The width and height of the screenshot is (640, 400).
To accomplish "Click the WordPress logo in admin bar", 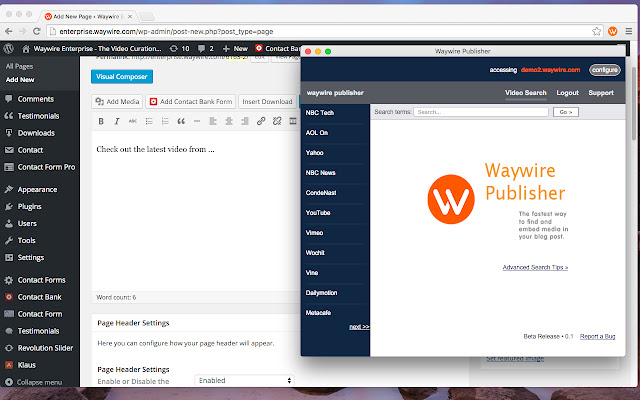I will point(9,49).
